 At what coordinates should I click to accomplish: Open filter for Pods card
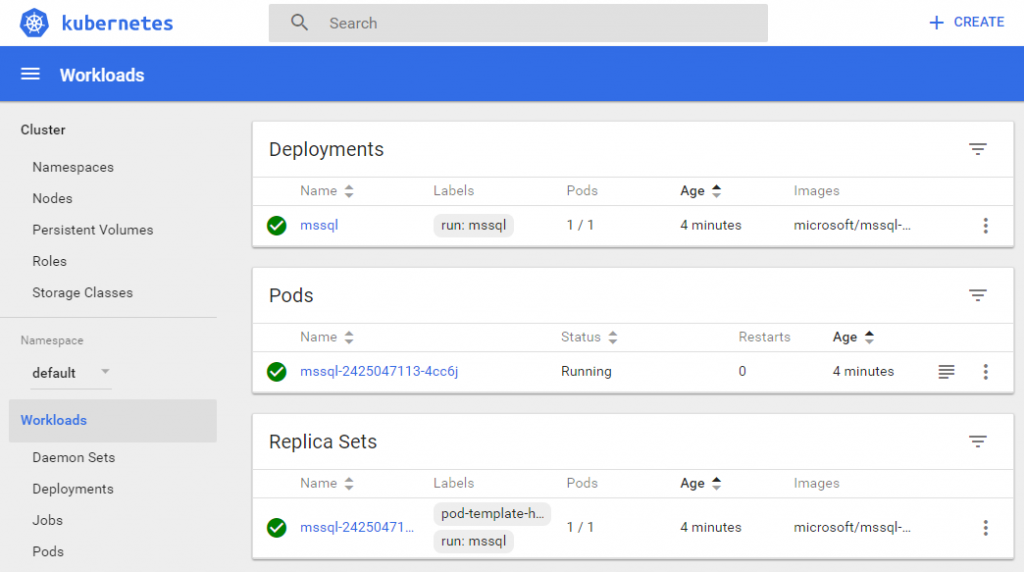tap(977, 296)
